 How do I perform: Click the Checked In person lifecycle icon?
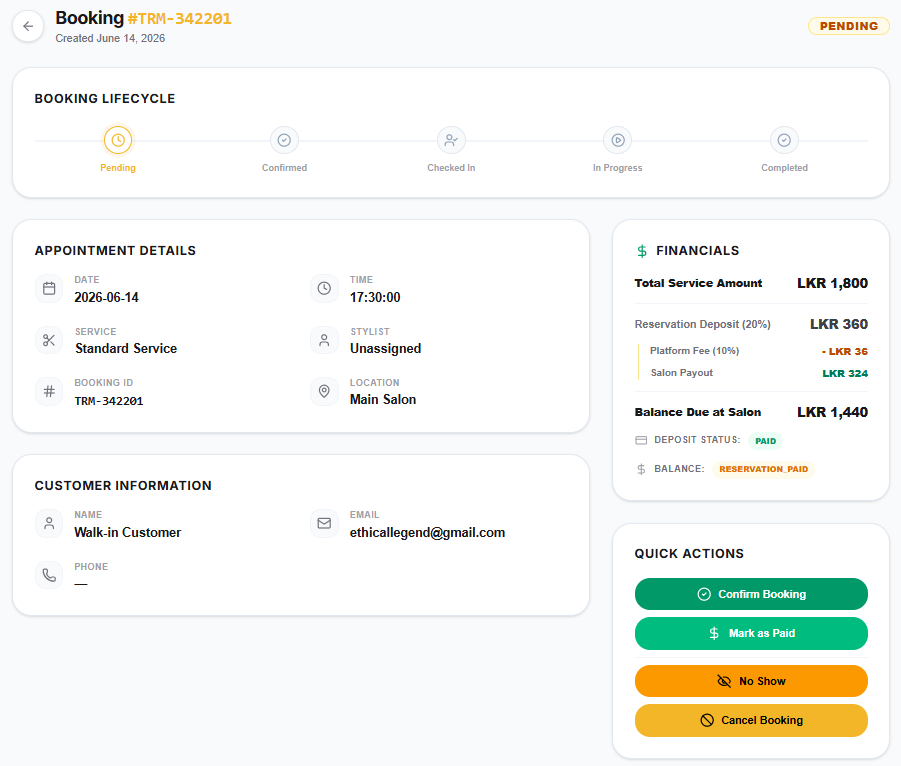tap(451, 140)
